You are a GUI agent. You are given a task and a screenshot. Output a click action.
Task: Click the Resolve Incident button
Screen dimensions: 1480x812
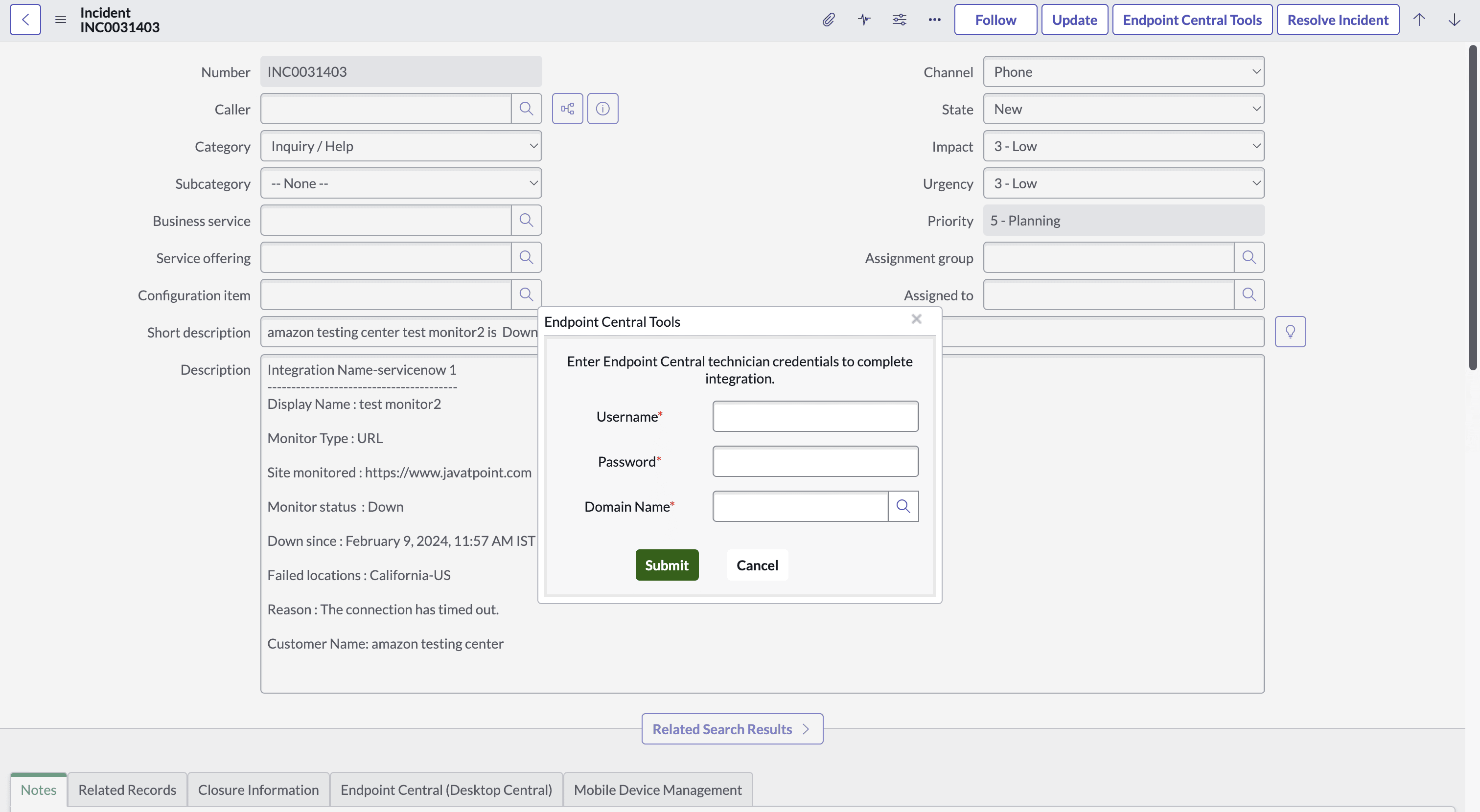pyautogui.click(x=1337, y=19)
